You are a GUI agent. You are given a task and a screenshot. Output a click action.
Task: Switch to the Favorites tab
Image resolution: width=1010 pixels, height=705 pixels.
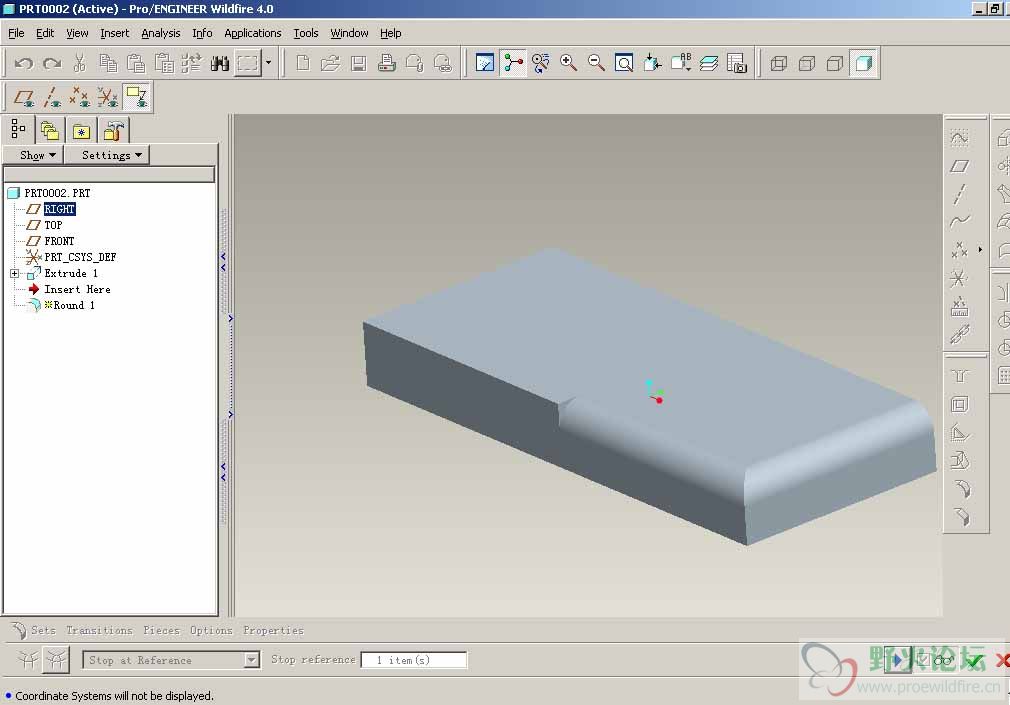(x=81, y=131)
